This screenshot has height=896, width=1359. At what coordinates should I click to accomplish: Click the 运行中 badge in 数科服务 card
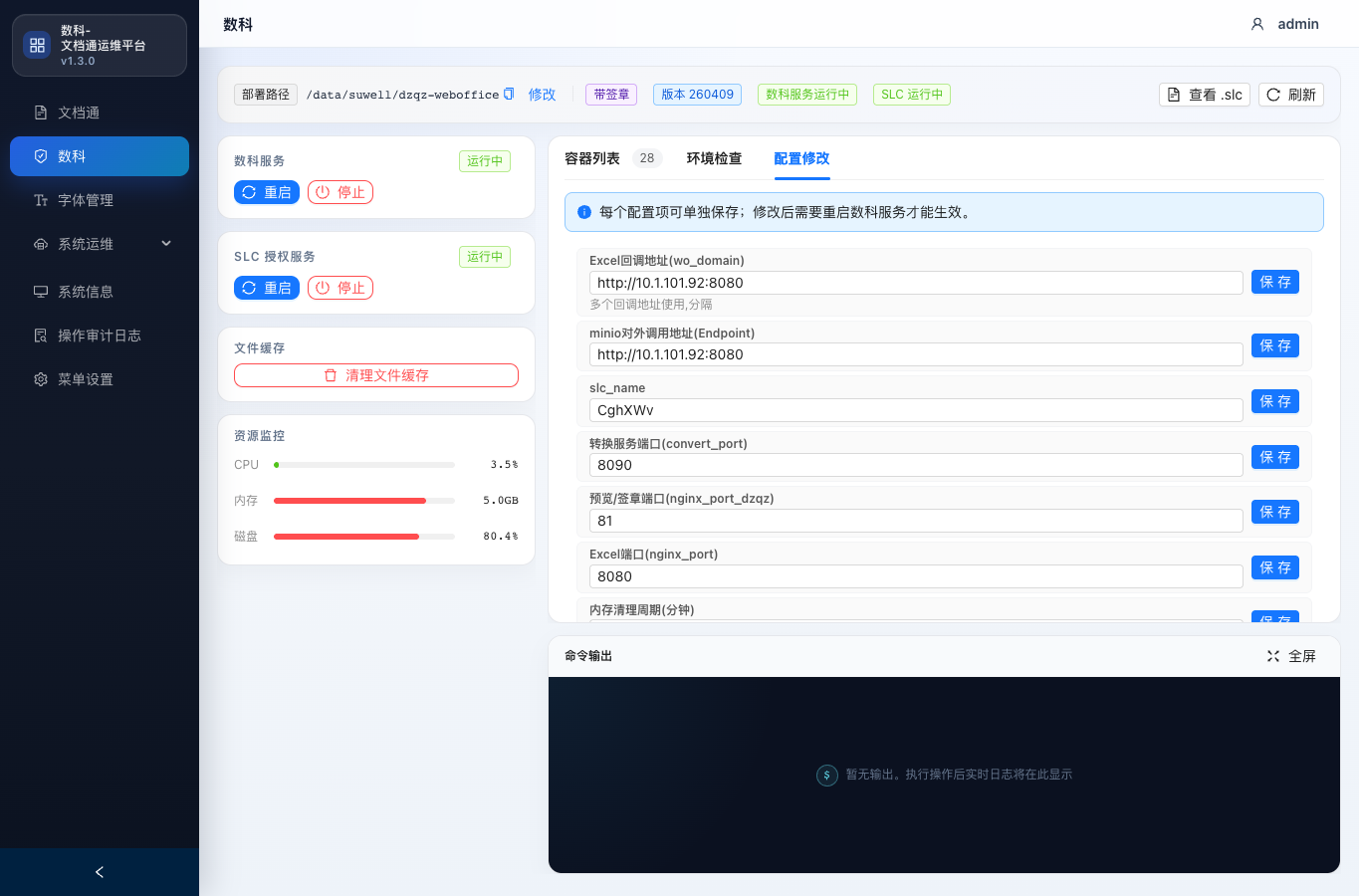485,161
